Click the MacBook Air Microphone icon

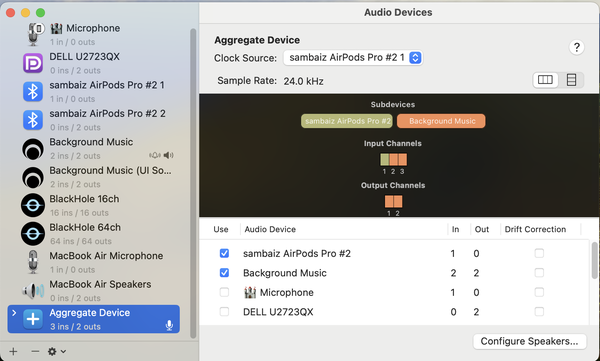coord(33,262)
